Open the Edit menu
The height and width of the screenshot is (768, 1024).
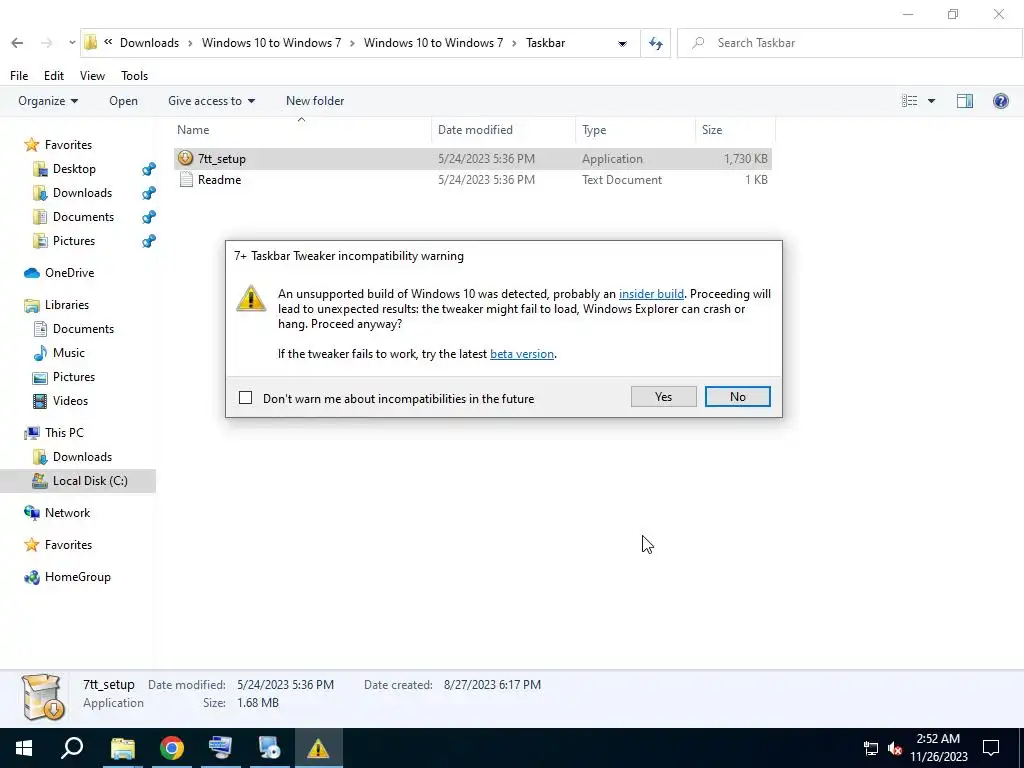pyautogui.click(x=54, y=76)
